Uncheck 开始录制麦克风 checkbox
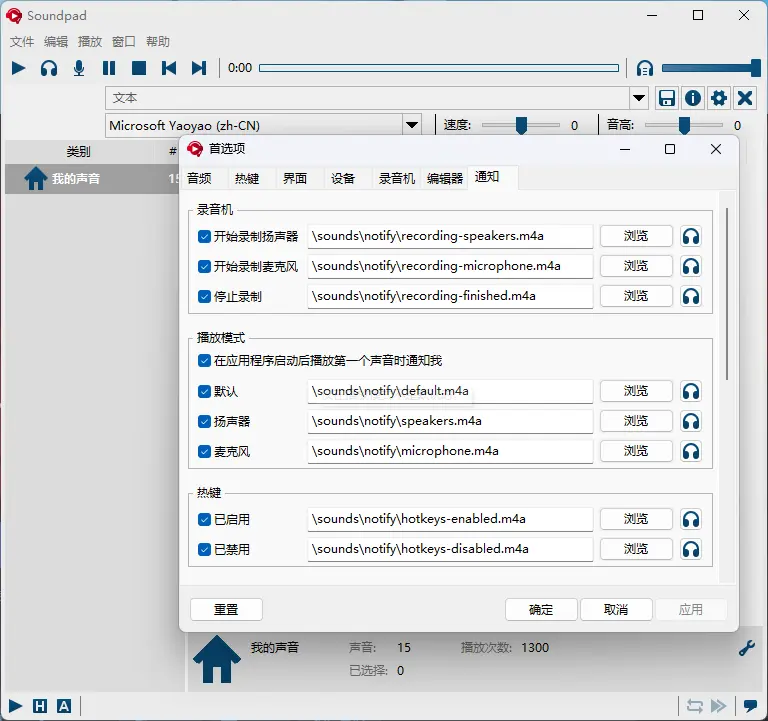The width and height of the screenshot is (768, 721). (x=204, y=266)
